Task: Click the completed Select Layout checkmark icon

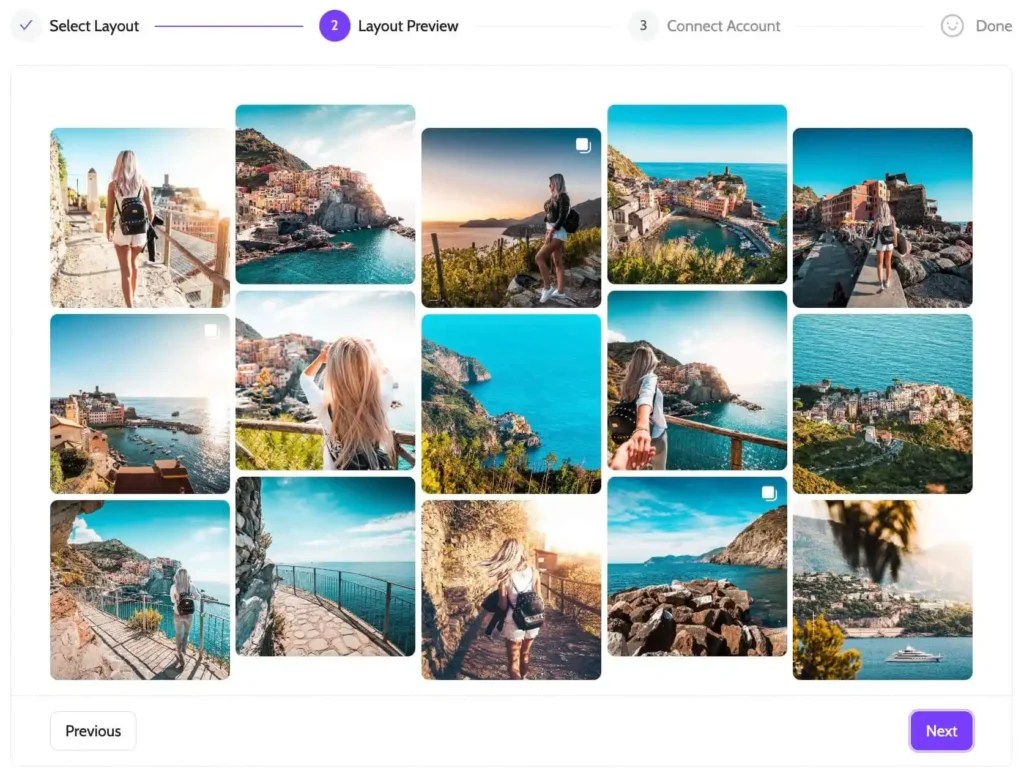Action: tap(26, 26)
